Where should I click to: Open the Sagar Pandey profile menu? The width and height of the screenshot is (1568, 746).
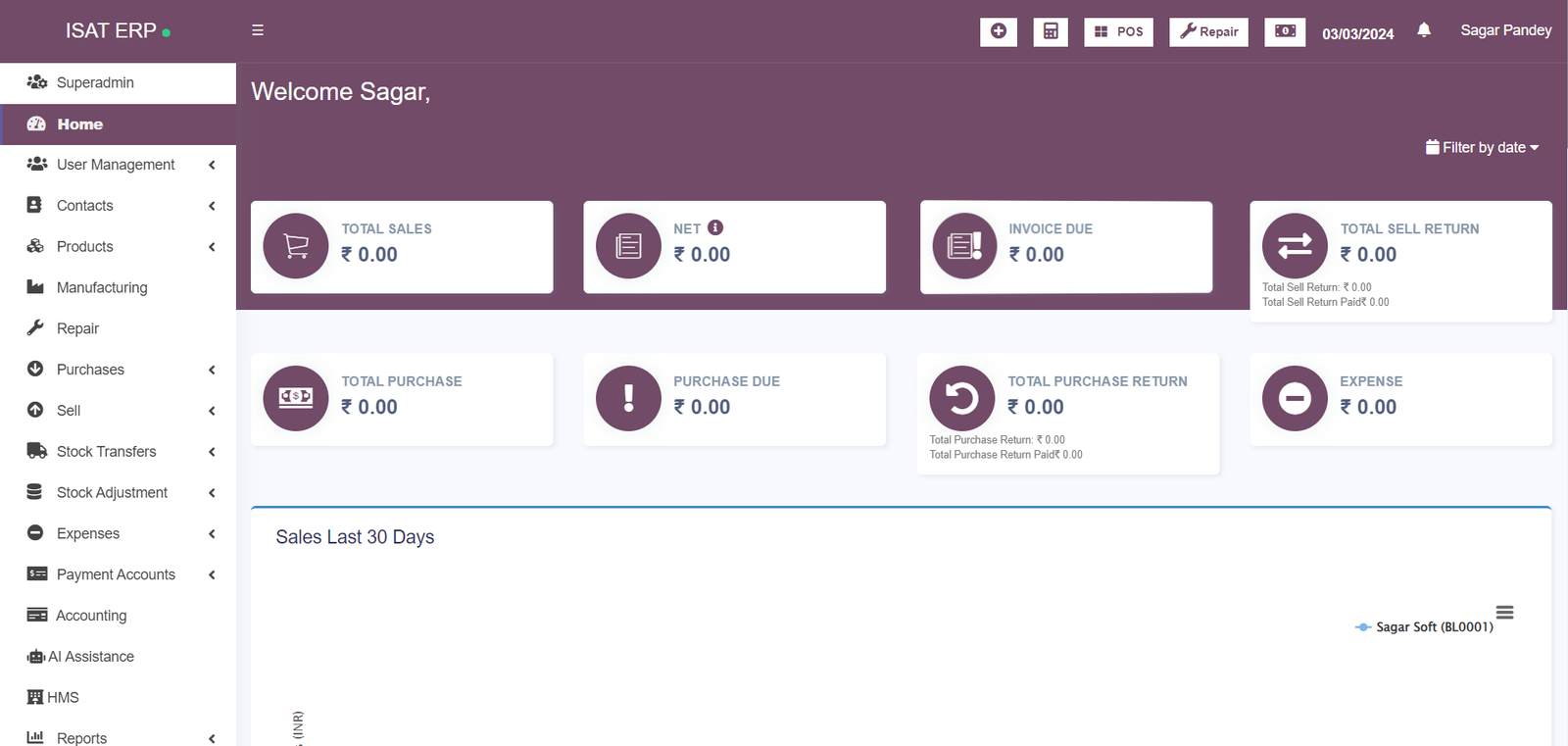[1505, 30]
